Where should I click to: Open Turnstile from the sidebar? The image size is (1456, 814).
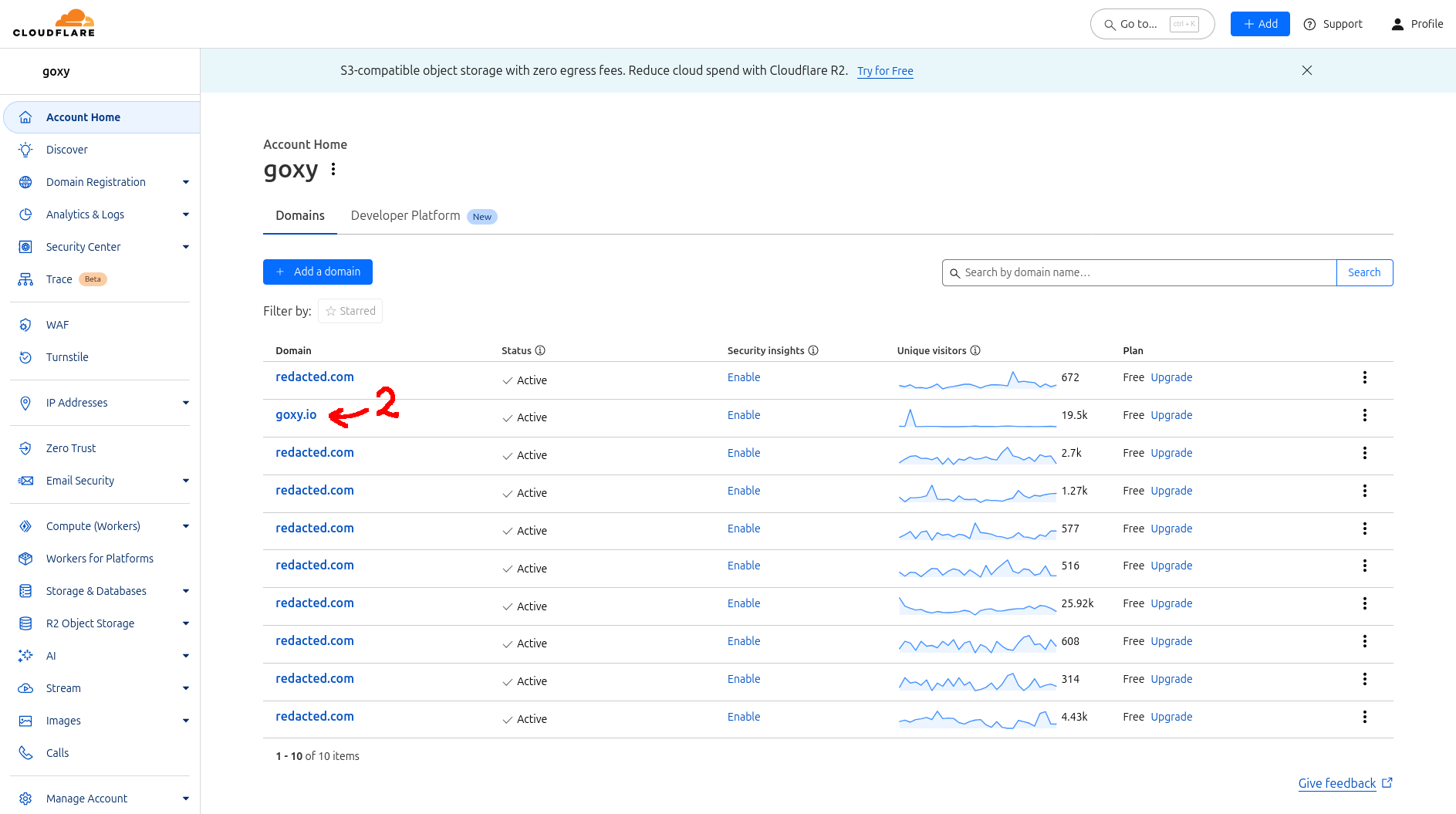[x=67, y=356]
